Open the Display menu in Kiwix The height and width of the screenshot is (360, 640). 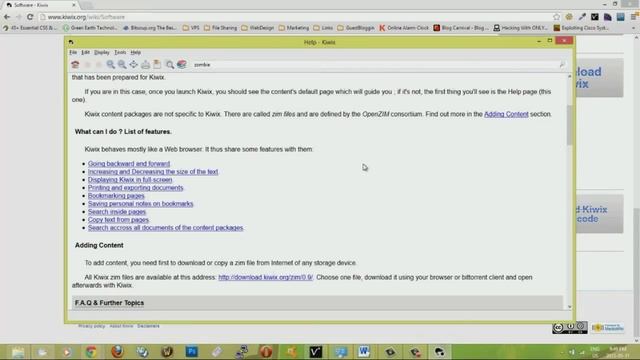102,52
